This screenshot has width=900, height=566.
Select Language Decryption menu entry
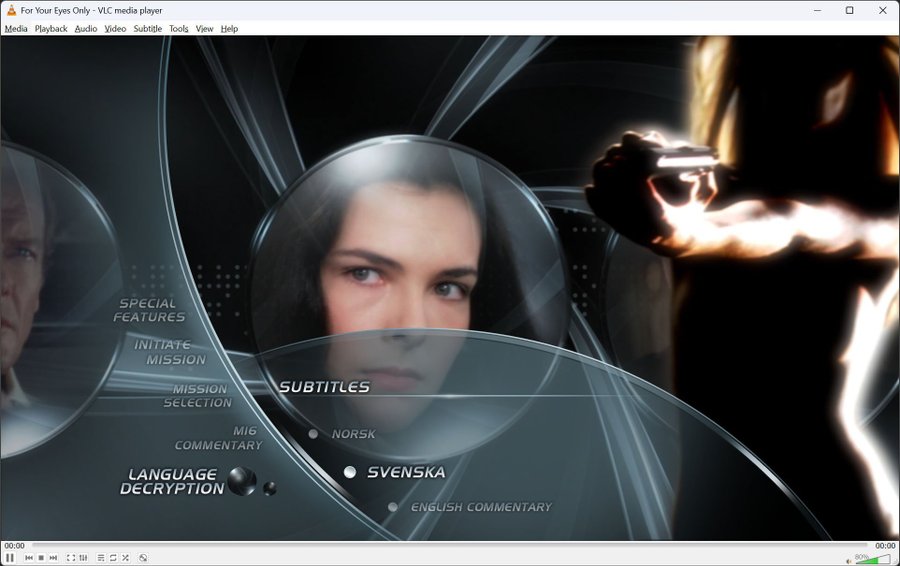point(172,481)
